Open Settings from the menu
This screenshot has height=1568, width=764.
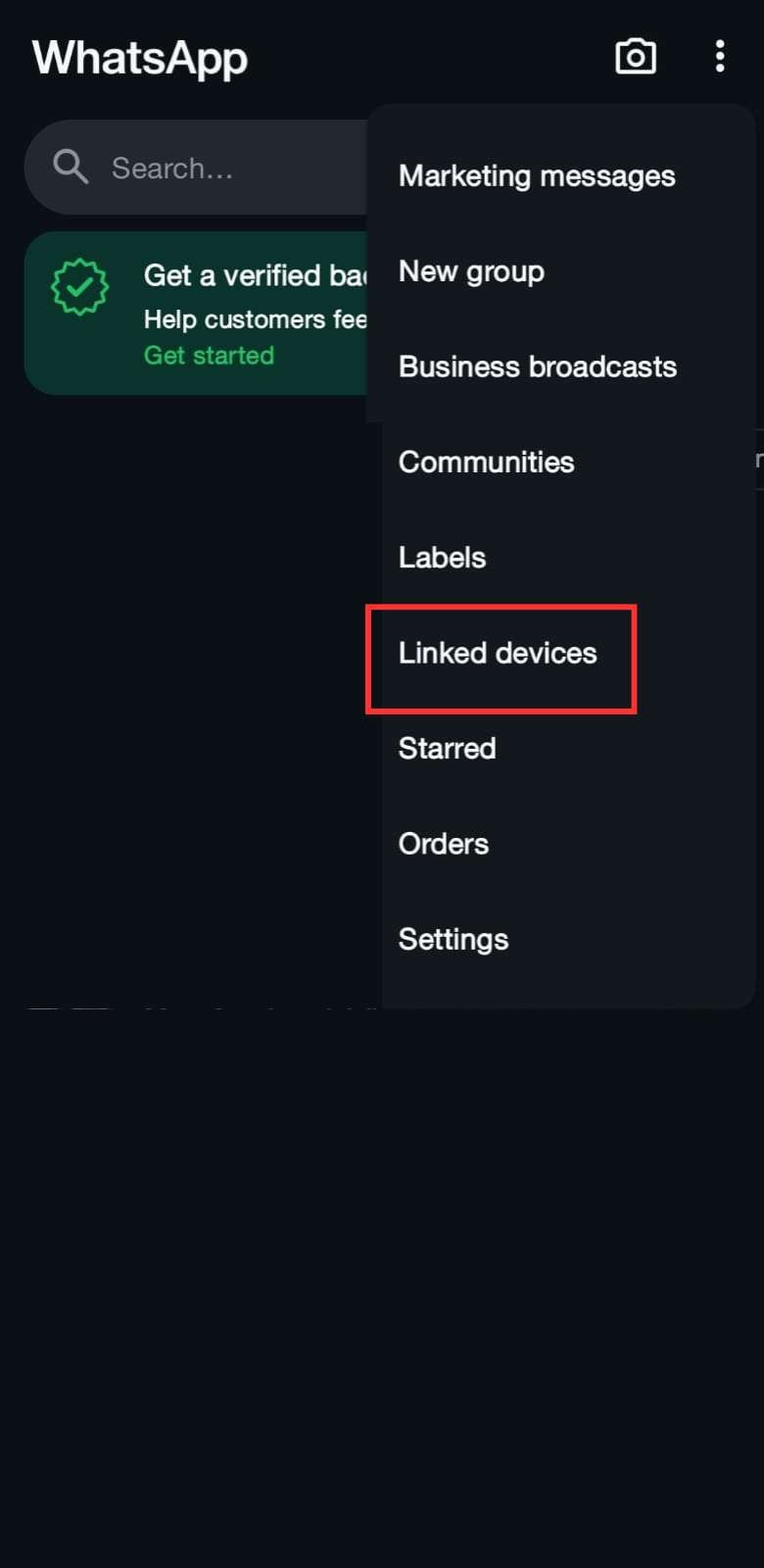pos(454,939)
